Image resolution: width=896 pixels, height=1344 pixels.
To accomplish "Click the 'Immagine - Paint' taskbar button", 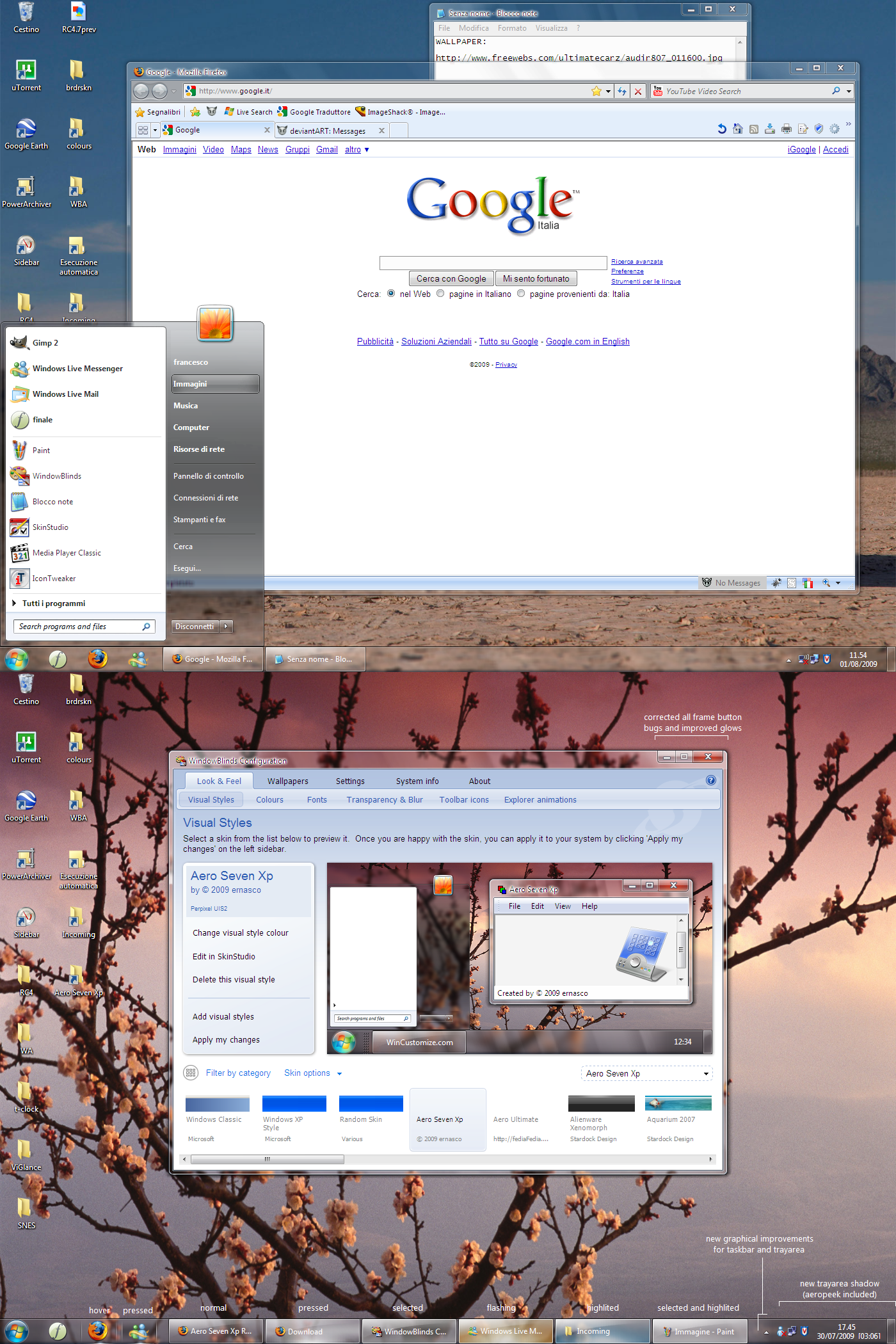I will point(700,1331).
